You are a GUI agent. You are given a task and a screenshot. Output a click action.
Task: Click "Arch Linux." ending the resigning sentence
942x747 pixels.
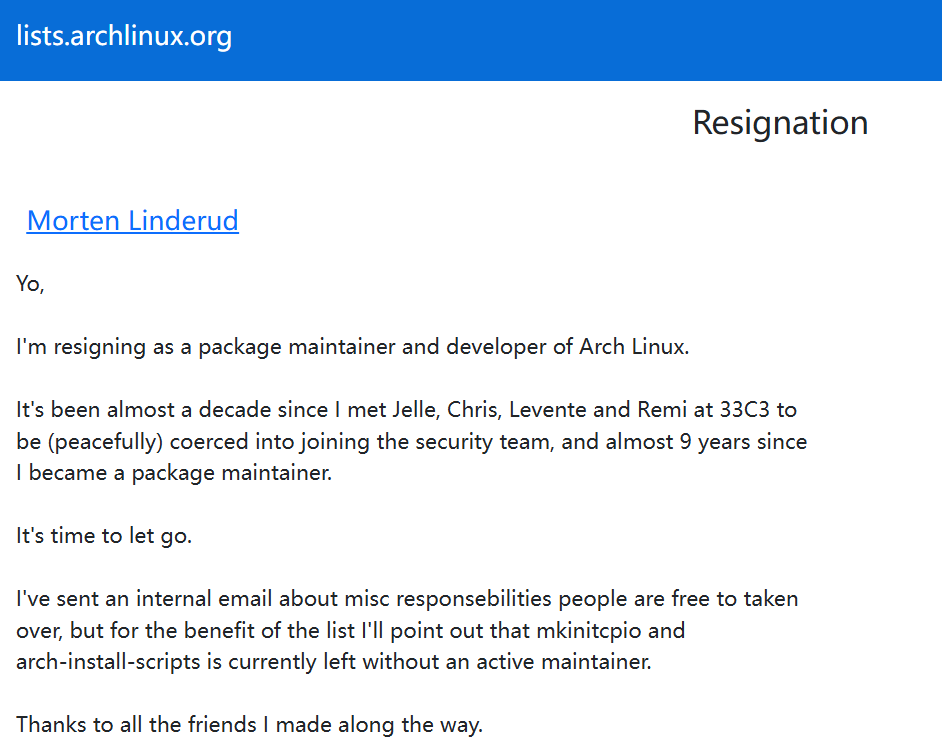pos(634,347)
